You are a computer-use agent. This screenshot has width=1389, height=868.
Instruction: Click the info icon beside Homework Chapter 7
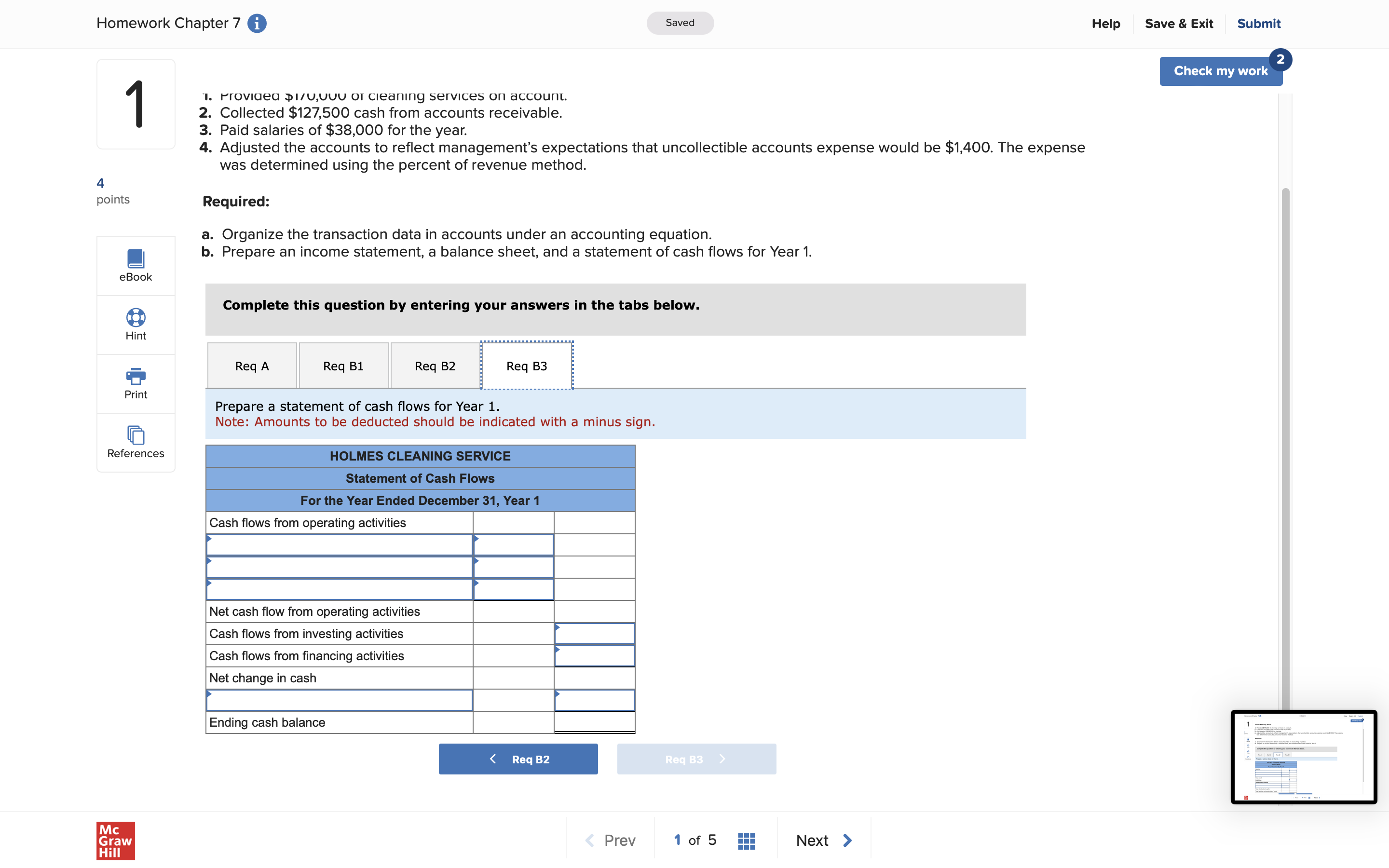[257, 24]
